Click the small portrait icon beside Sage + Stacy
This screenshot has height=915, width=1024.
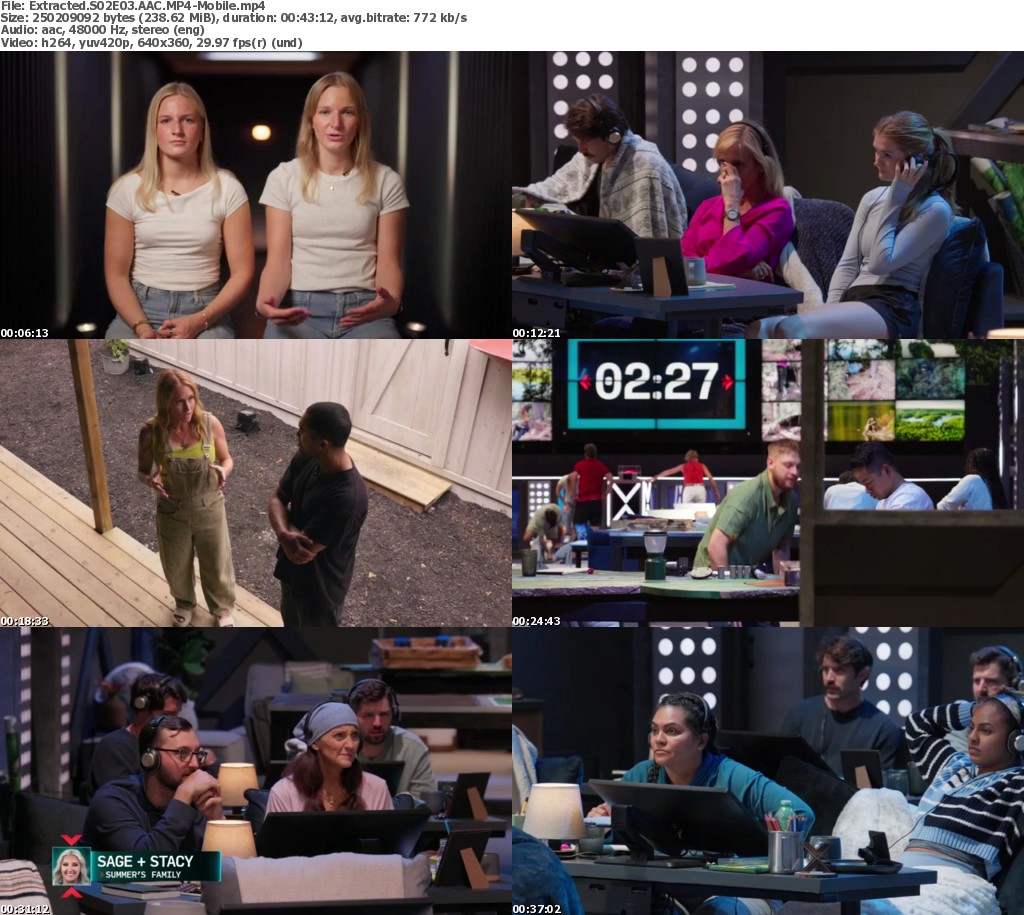point(71,866)
